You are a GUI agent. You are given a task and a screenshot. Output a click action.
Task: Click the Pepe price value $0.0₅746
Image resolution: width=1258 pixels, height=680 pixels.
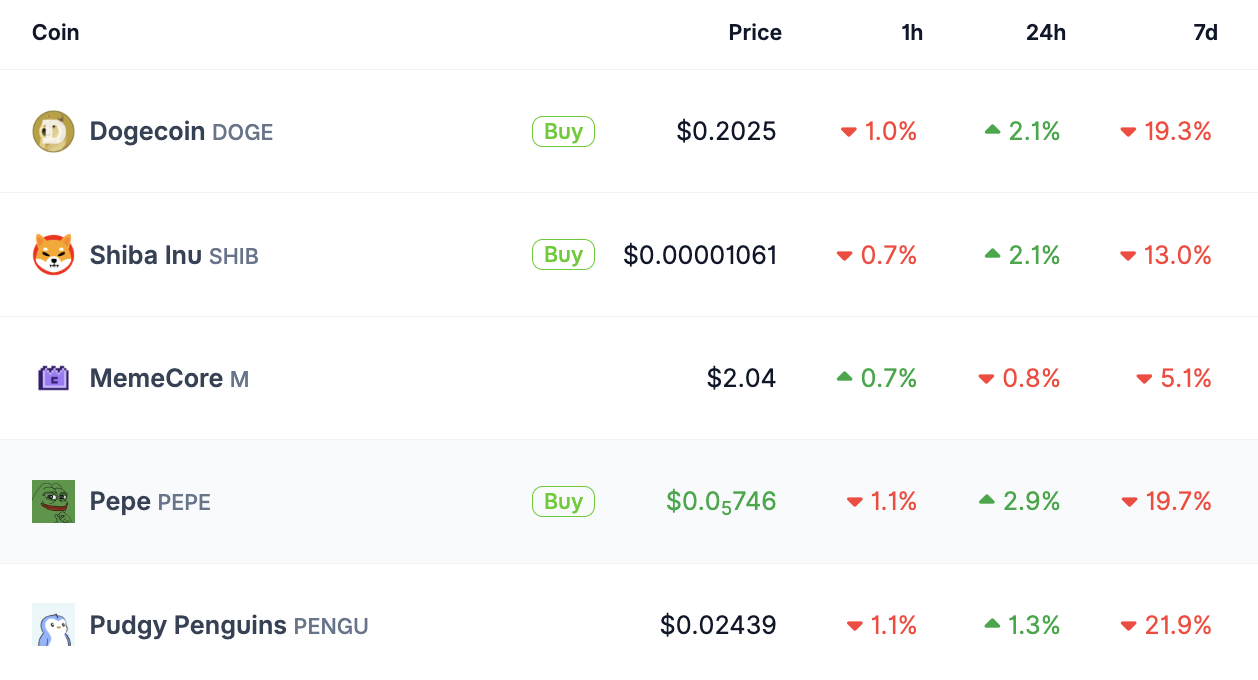[x=721, y=501]
